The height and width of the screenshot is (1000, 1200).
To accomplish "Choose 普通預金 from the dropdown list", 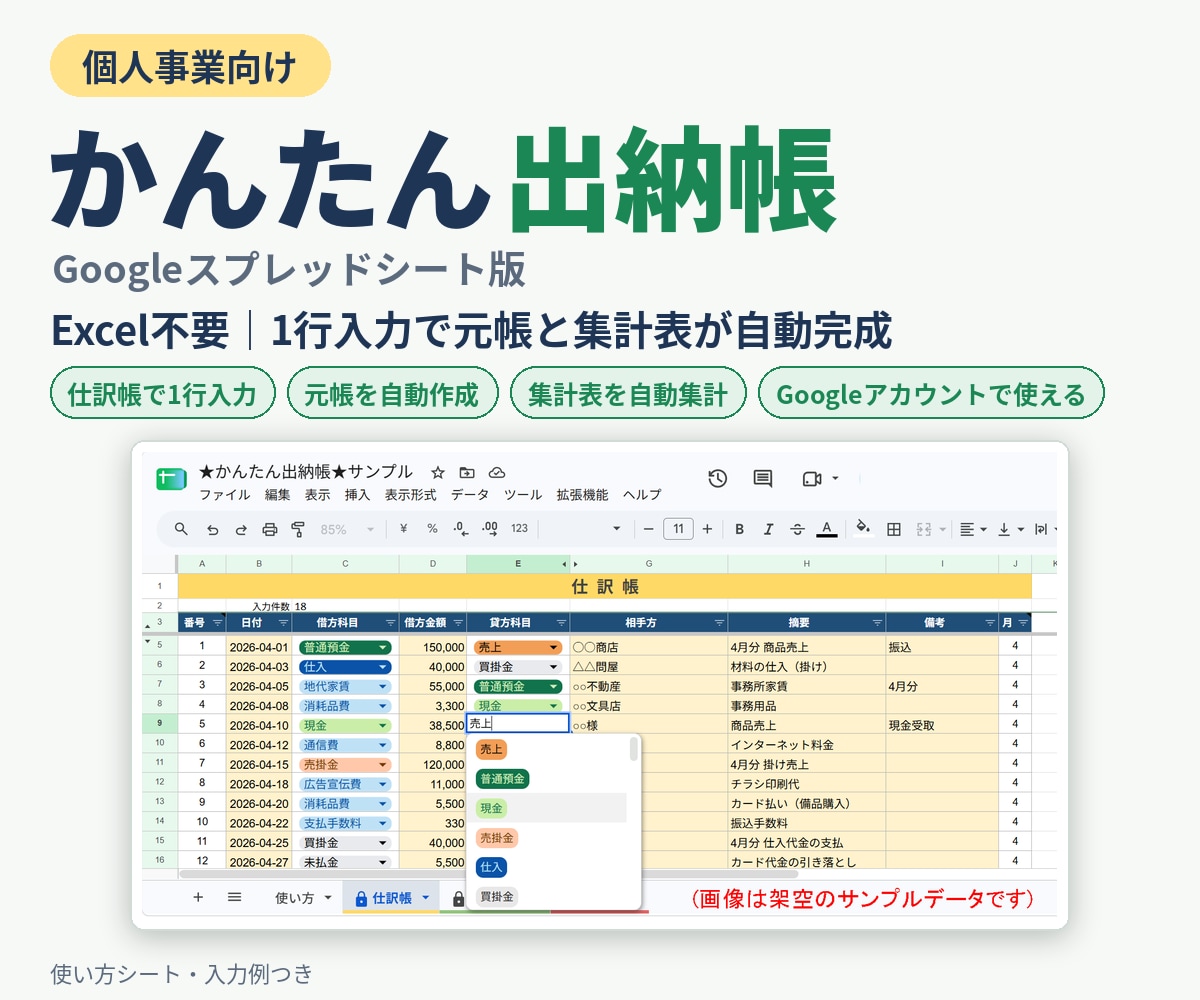I will point(503,779).
